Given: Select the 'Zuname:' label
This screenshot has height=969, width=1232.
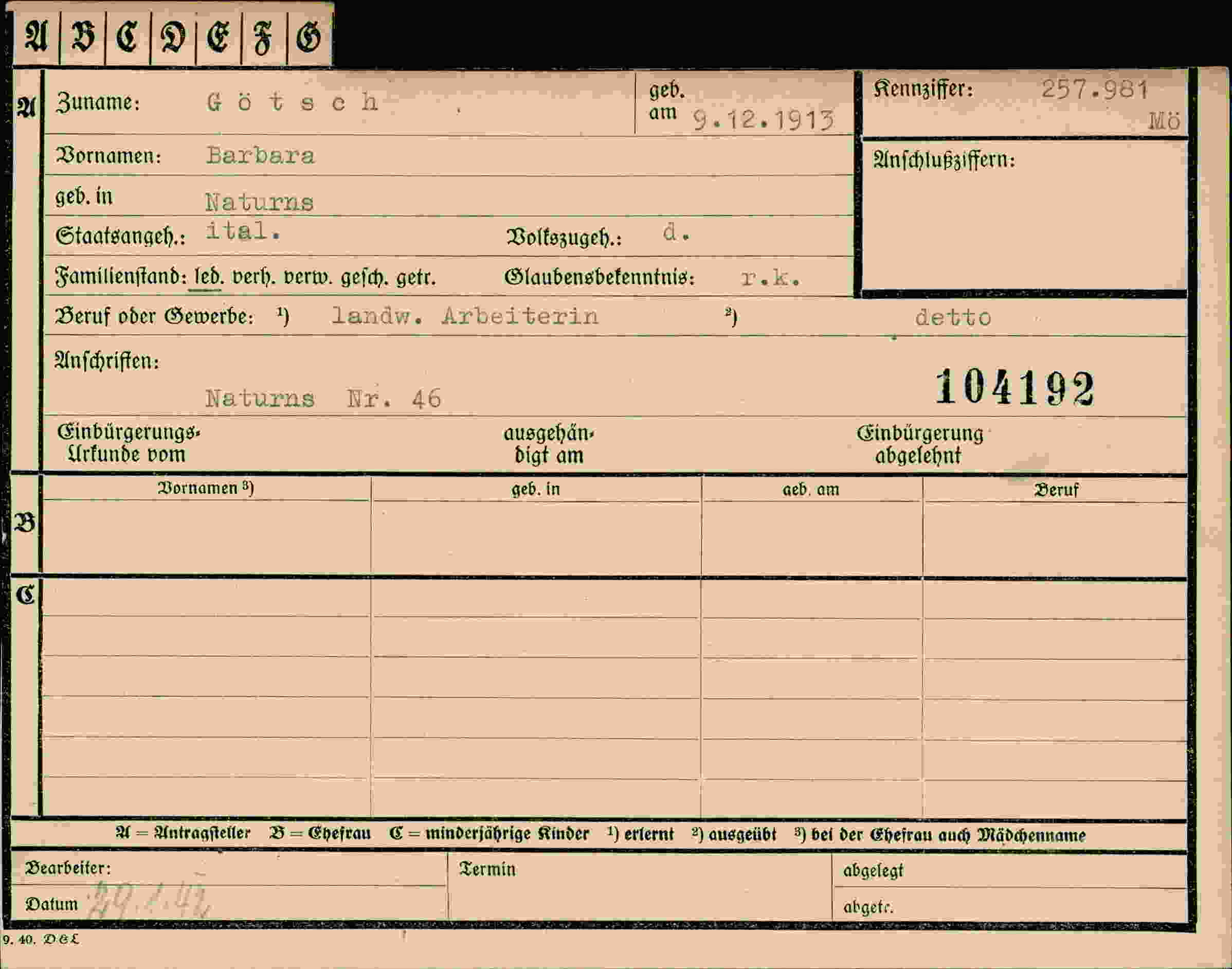Looking at the screenshot, I should [98, 103].
